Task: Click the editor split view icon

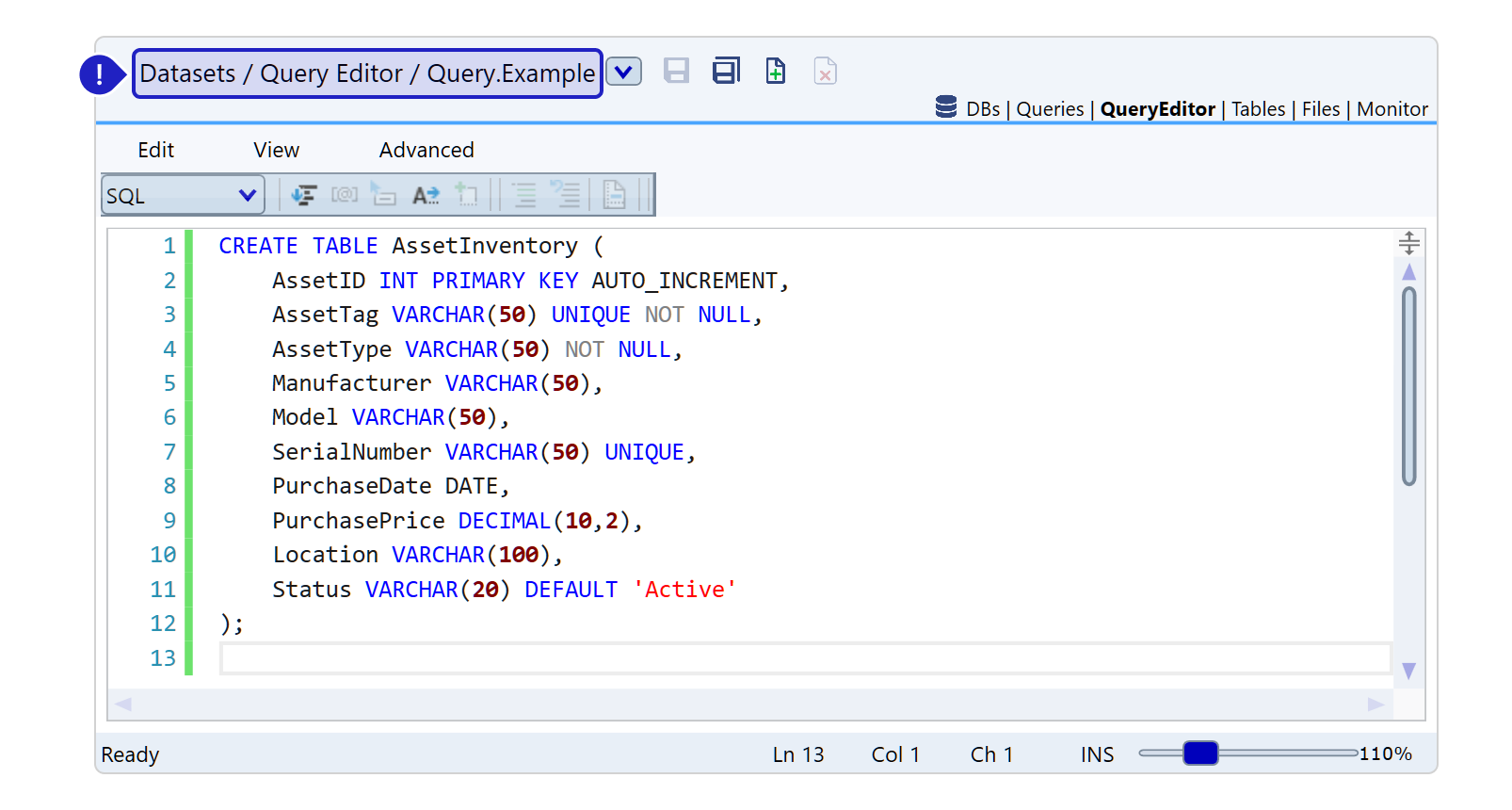Action: tap(1409, 243)
